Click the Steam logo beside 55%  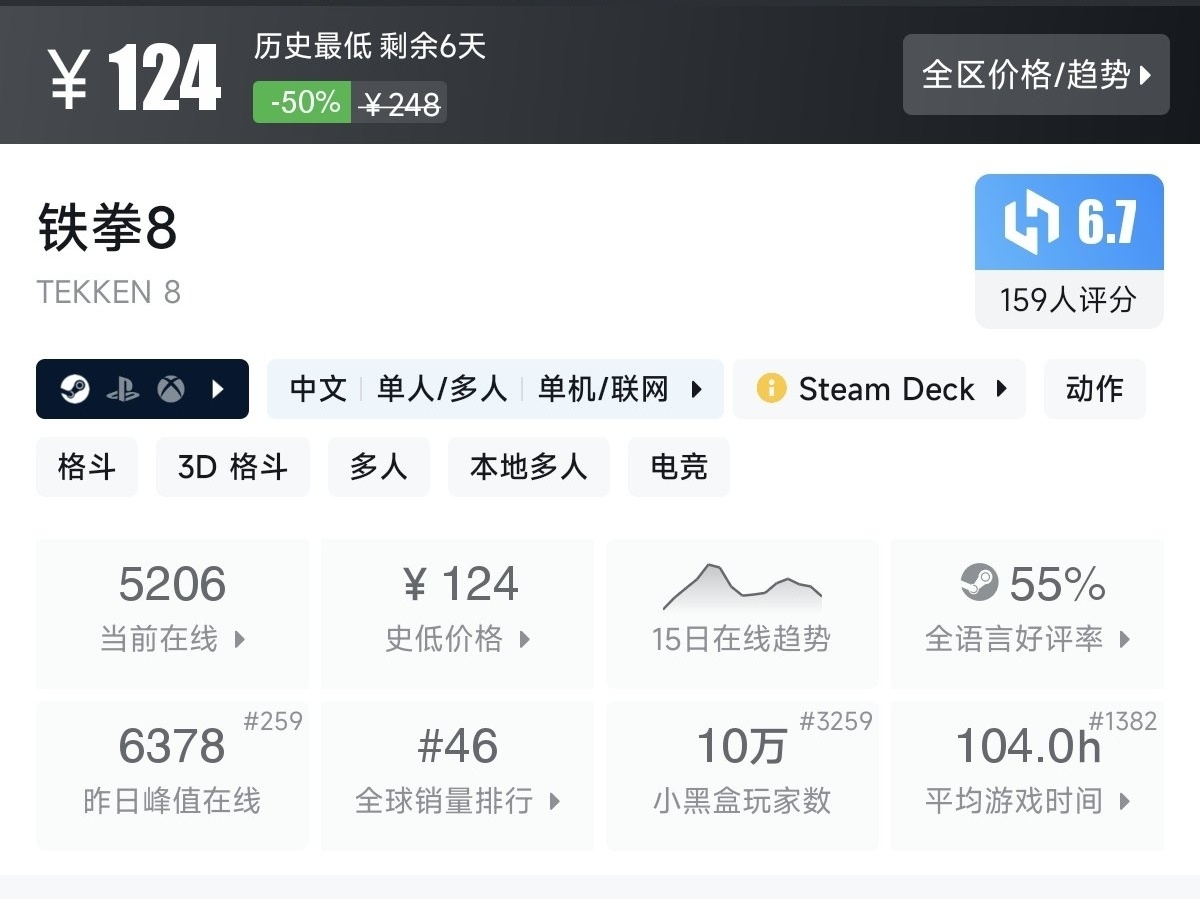[979, 583]
